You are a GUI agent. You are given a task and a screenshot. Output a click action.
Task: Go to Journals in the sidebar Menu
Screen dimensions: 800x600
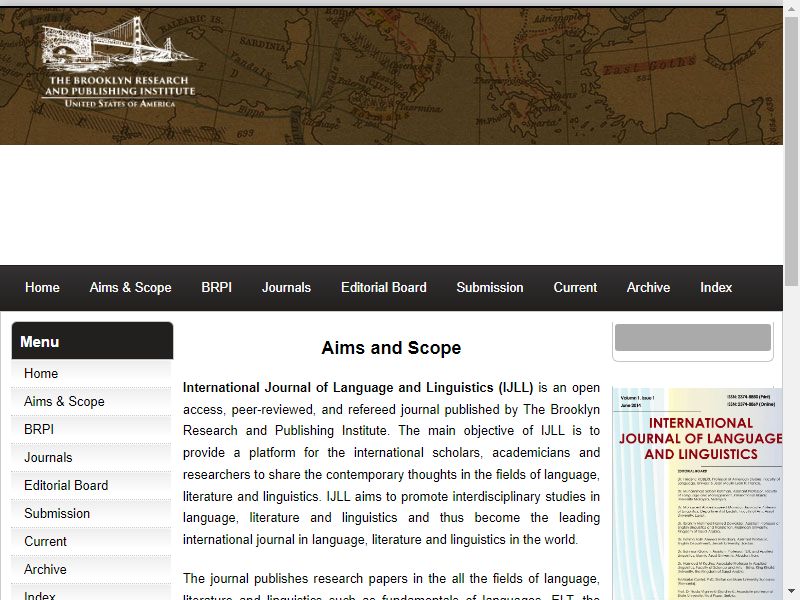(92, 458)
